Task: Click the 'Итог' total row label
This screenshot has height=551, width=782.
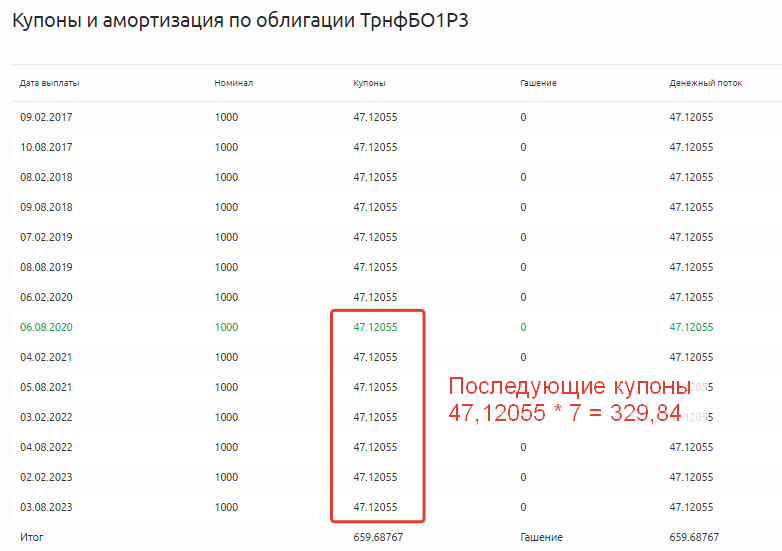Action: [x=31, y=537]
